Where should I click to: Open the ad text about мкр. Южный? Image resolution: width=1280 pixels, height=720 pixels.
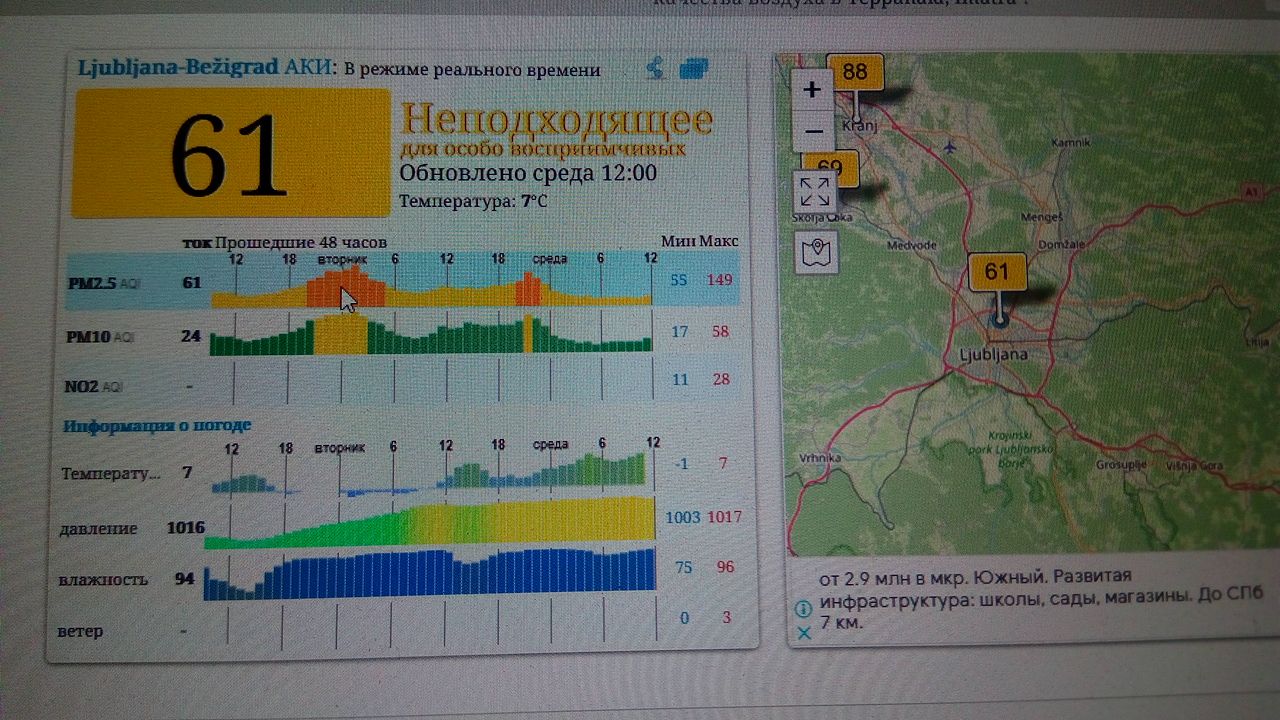(1040, 599)
